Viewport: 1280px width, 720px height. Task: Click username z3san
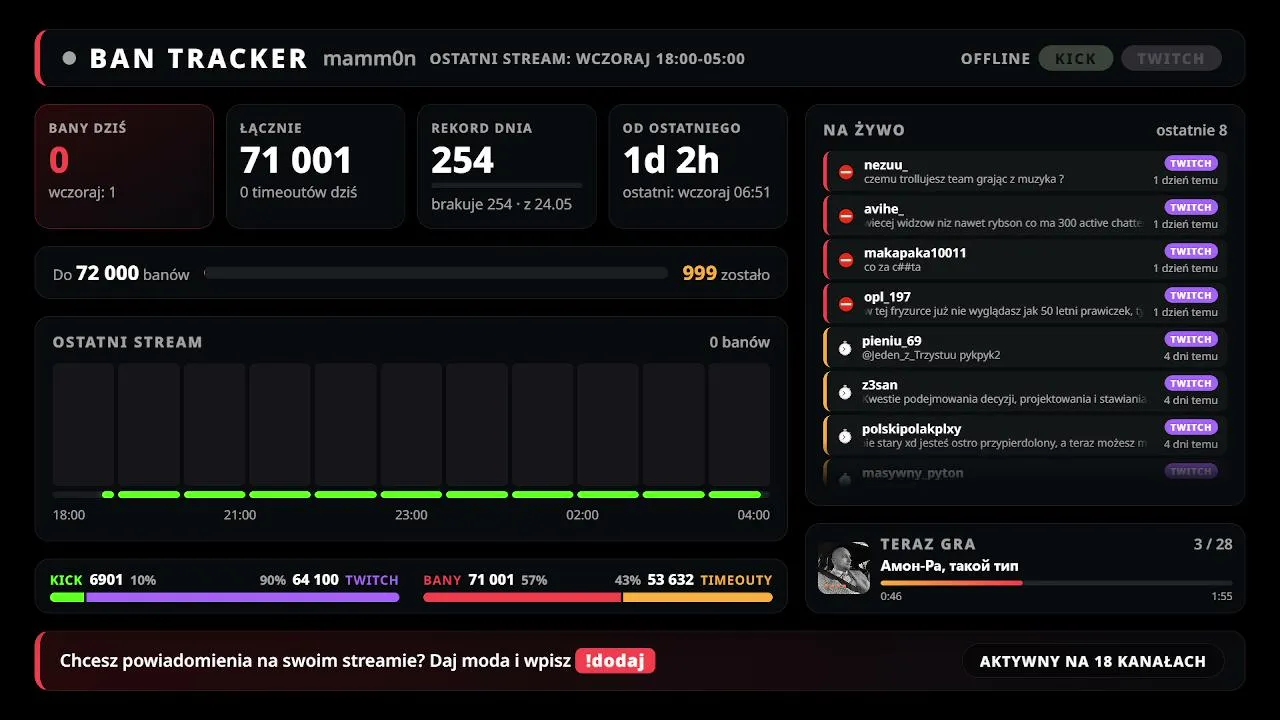coord(880,385)
